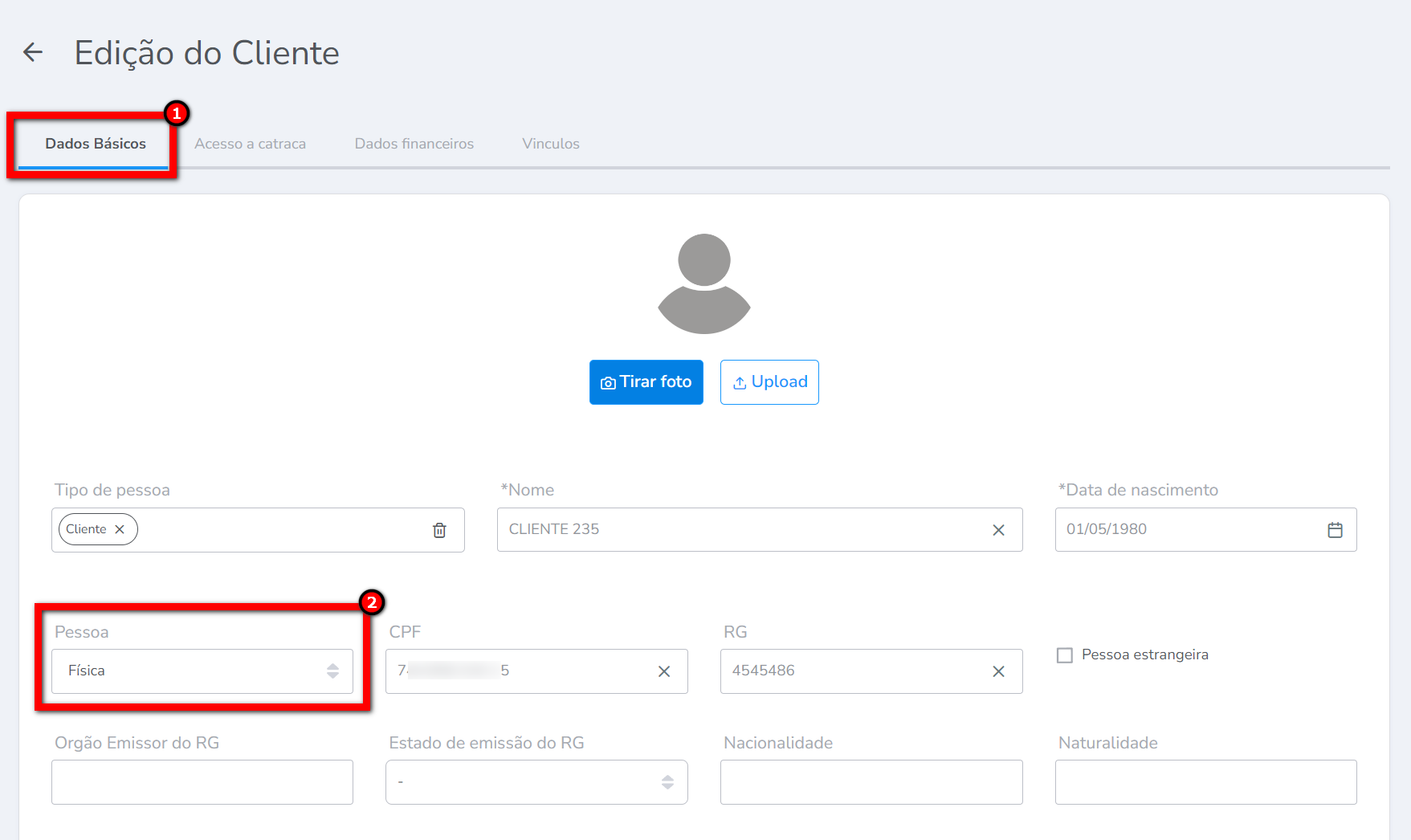Clear the Nome field with X icon
The image size is (1411, 840).
(998, 530)
